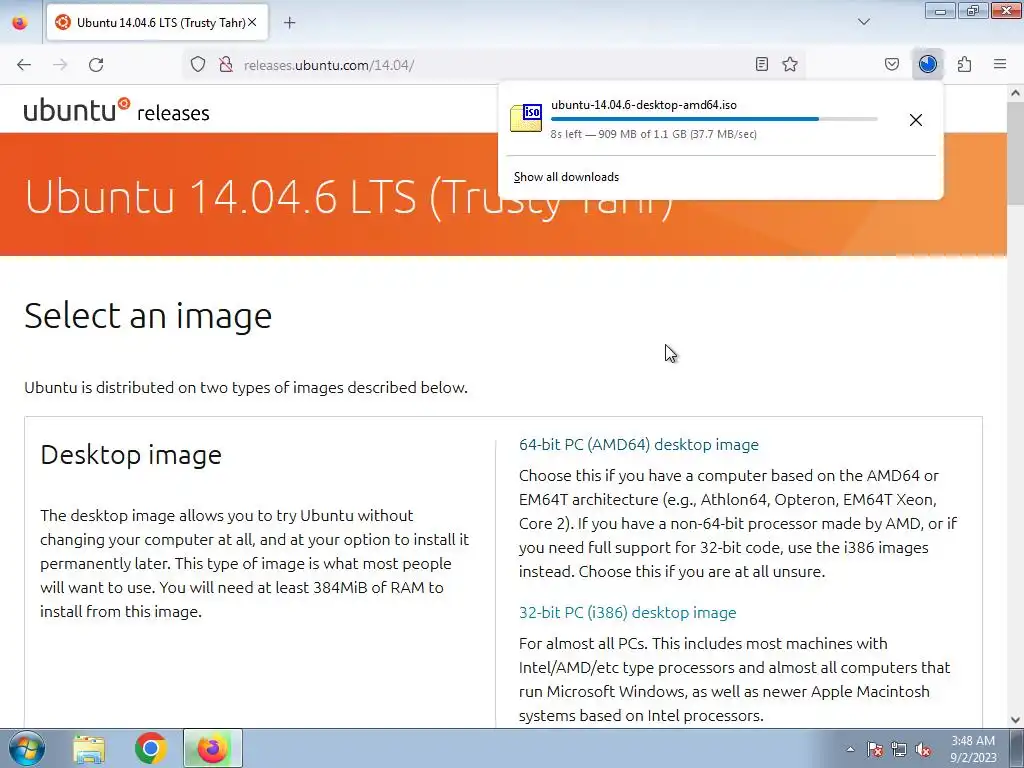
Task: Select the Ubuntu 14.04.6 LTS tab
Action: [x=157, y=23]
